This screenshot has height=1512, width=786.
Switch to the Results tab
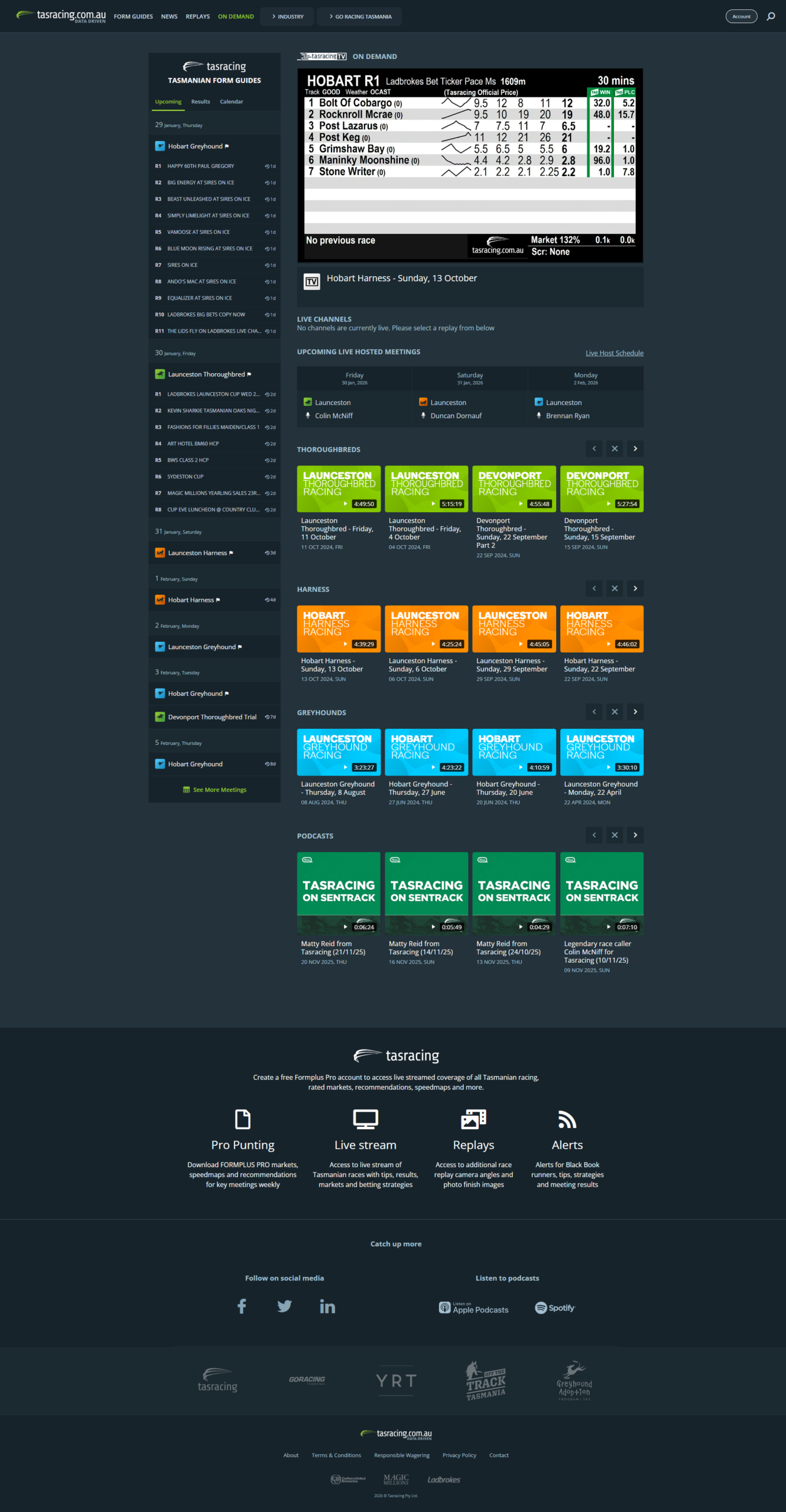(x=200, y=102)
